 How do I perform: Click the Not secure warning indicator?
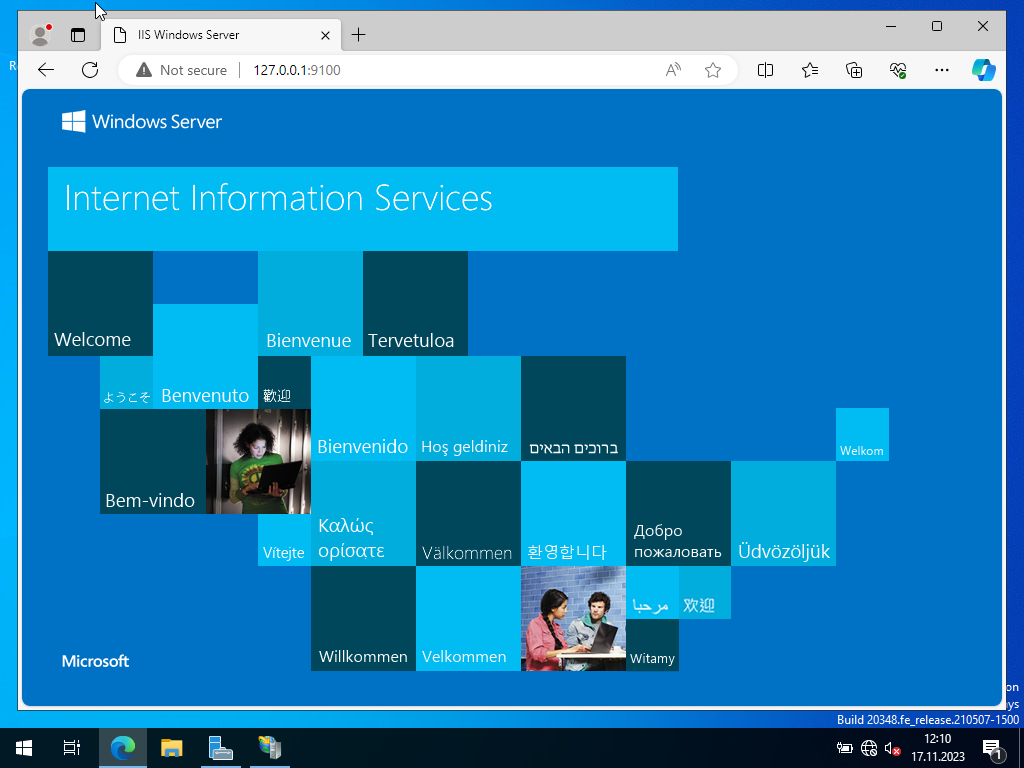click(182, 70)
